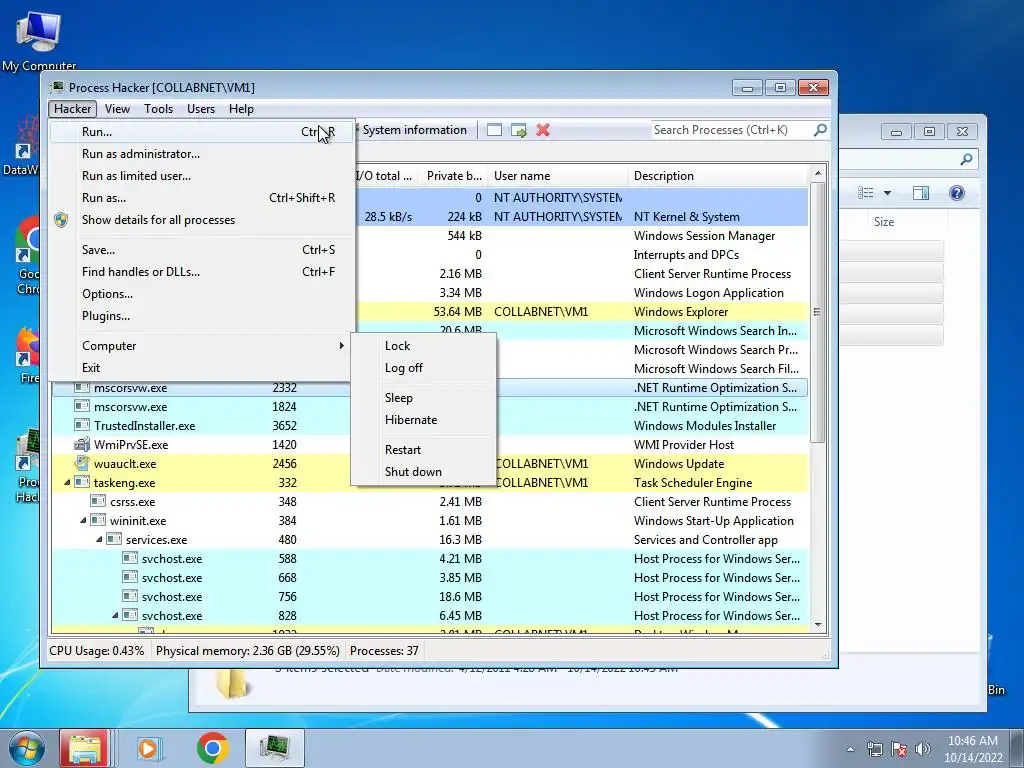Open Google Chrome from taskbar
Image resolution: width=1024 pixels, height=768 pixels.
(212, 748)
